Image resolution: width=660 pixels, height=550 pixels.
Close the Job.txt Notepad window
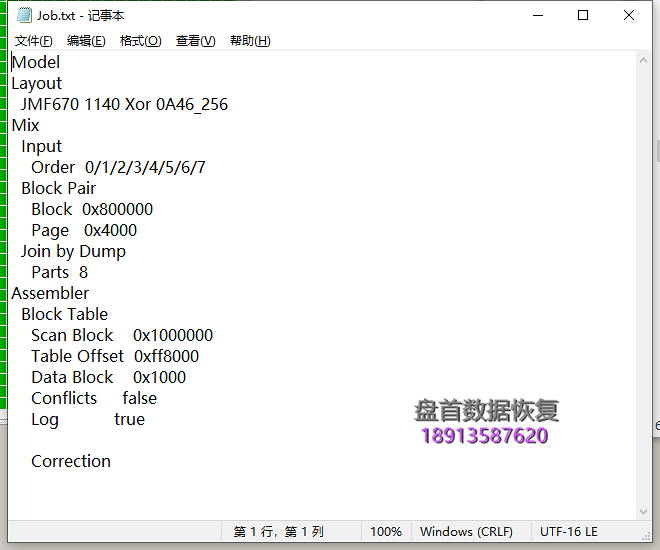[x=629, y=16]
